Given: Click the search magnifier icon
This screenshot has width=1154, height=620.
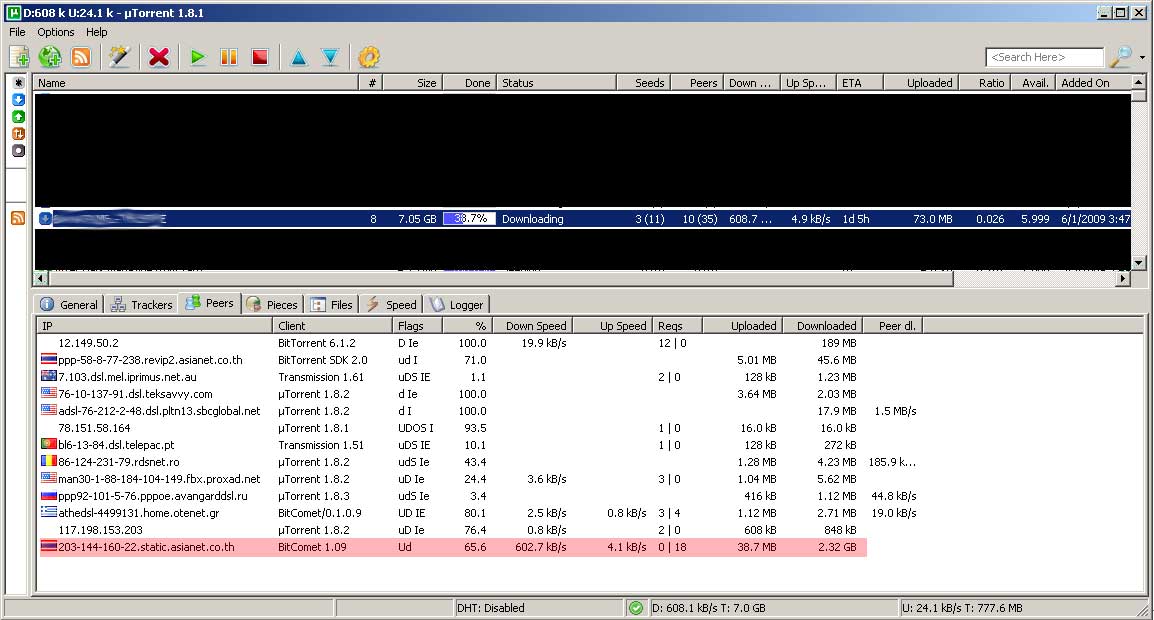Looking at the screenshot, I should 1121,57.
